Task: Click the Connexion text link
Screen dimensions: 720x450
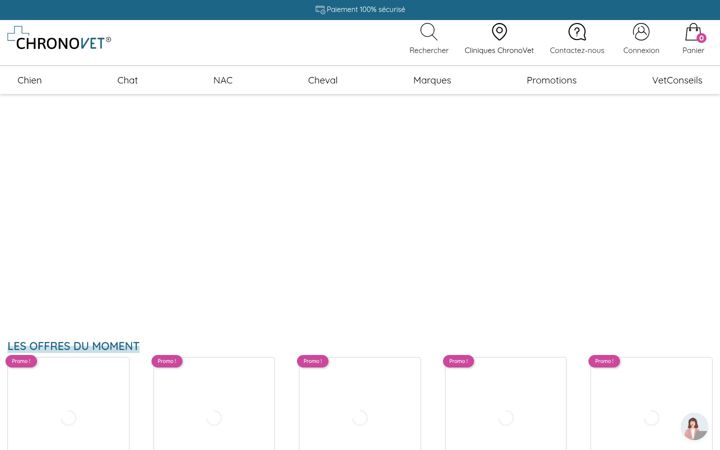Action: tap(641, 51)
